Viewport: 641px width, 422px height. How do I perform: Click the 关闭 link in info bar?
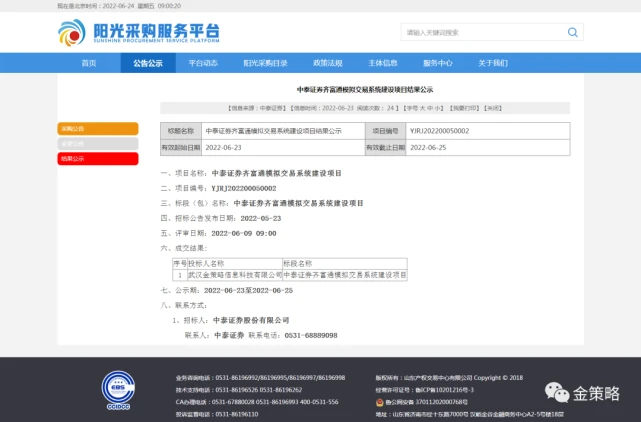coord(493,108)
